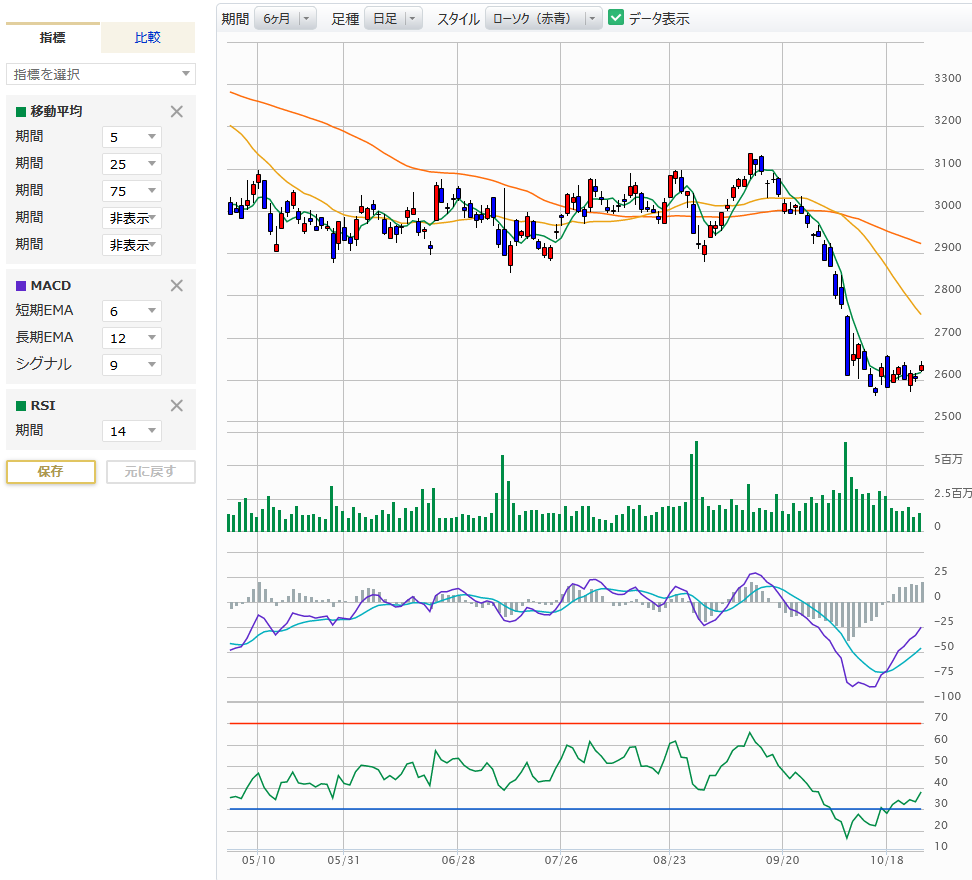Click the green 移動平均 color square

coord(21,112)
